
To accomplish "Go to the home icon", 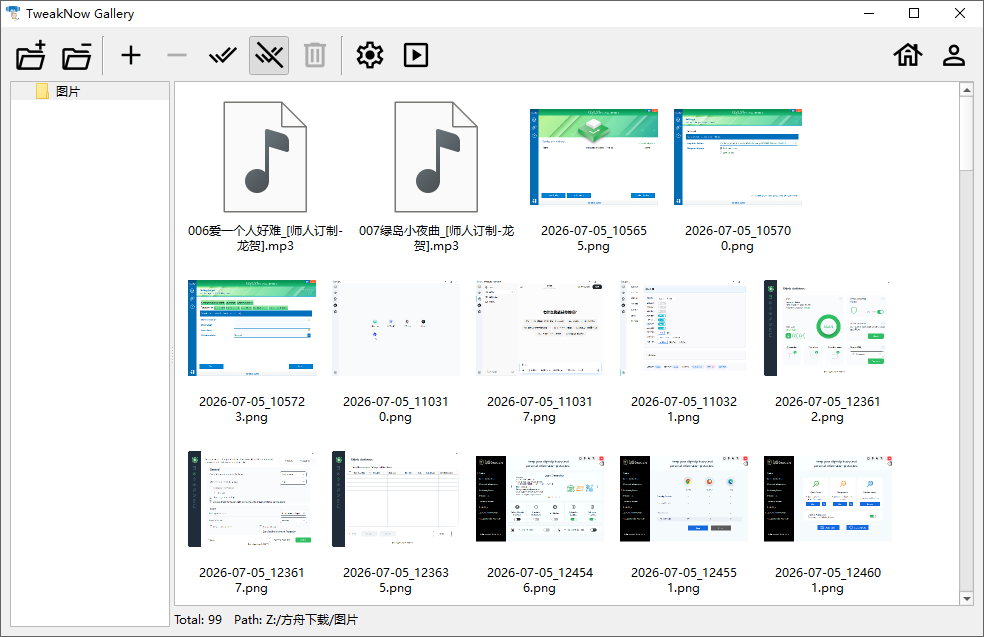I will point(907,55).
